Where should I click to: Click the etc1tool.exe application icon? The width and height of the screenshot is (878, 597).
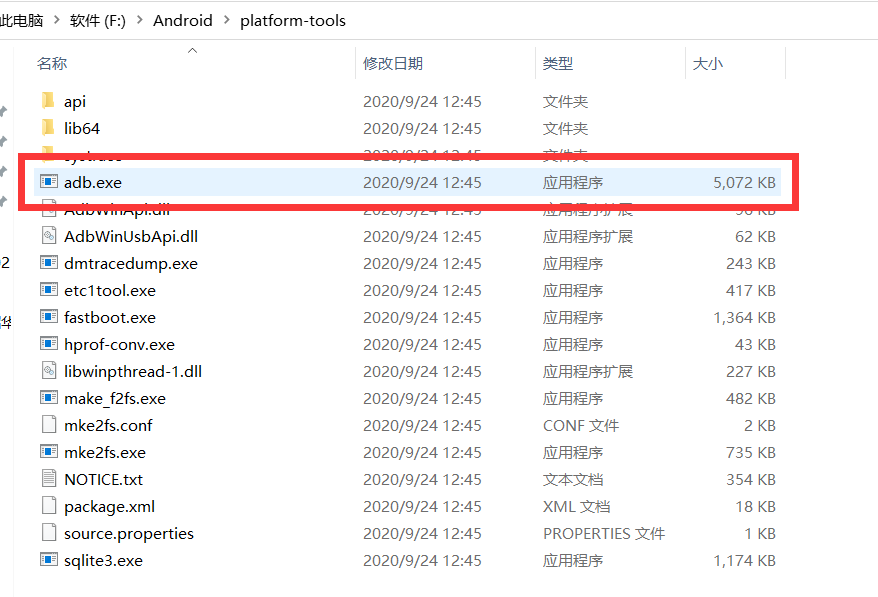(49, 290)
